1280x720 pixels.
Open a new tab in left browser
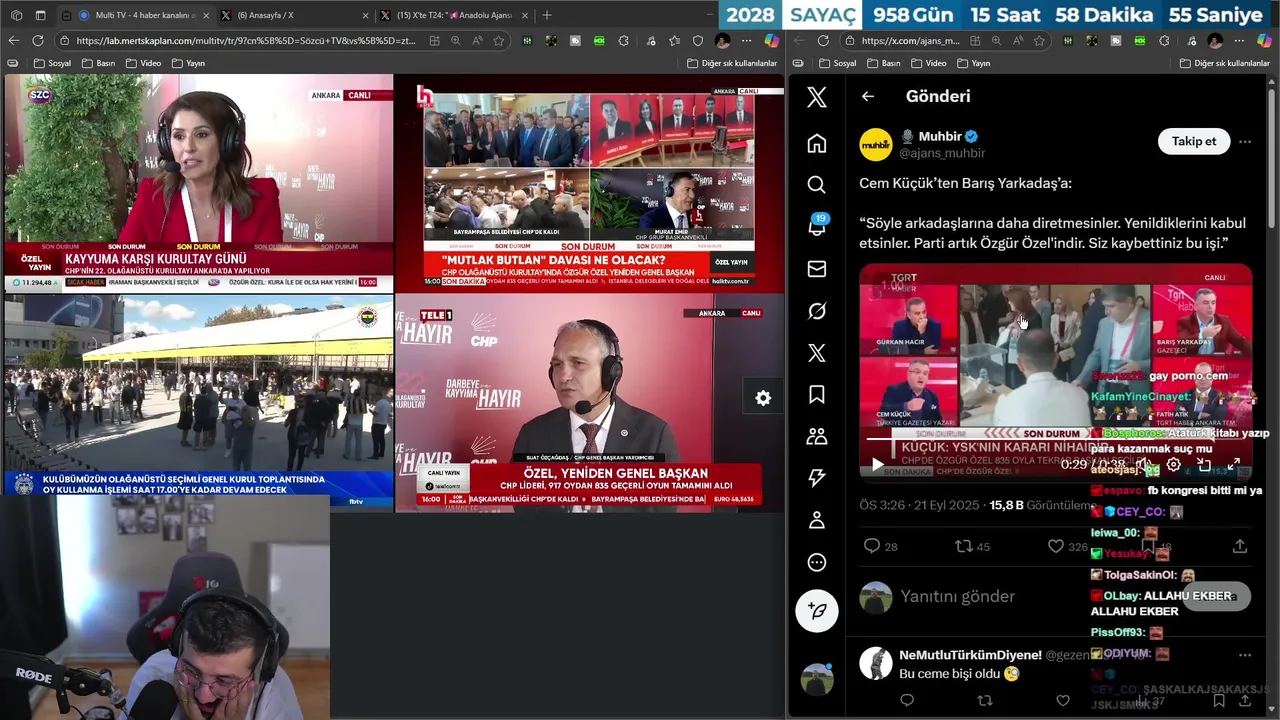[546, 15]
